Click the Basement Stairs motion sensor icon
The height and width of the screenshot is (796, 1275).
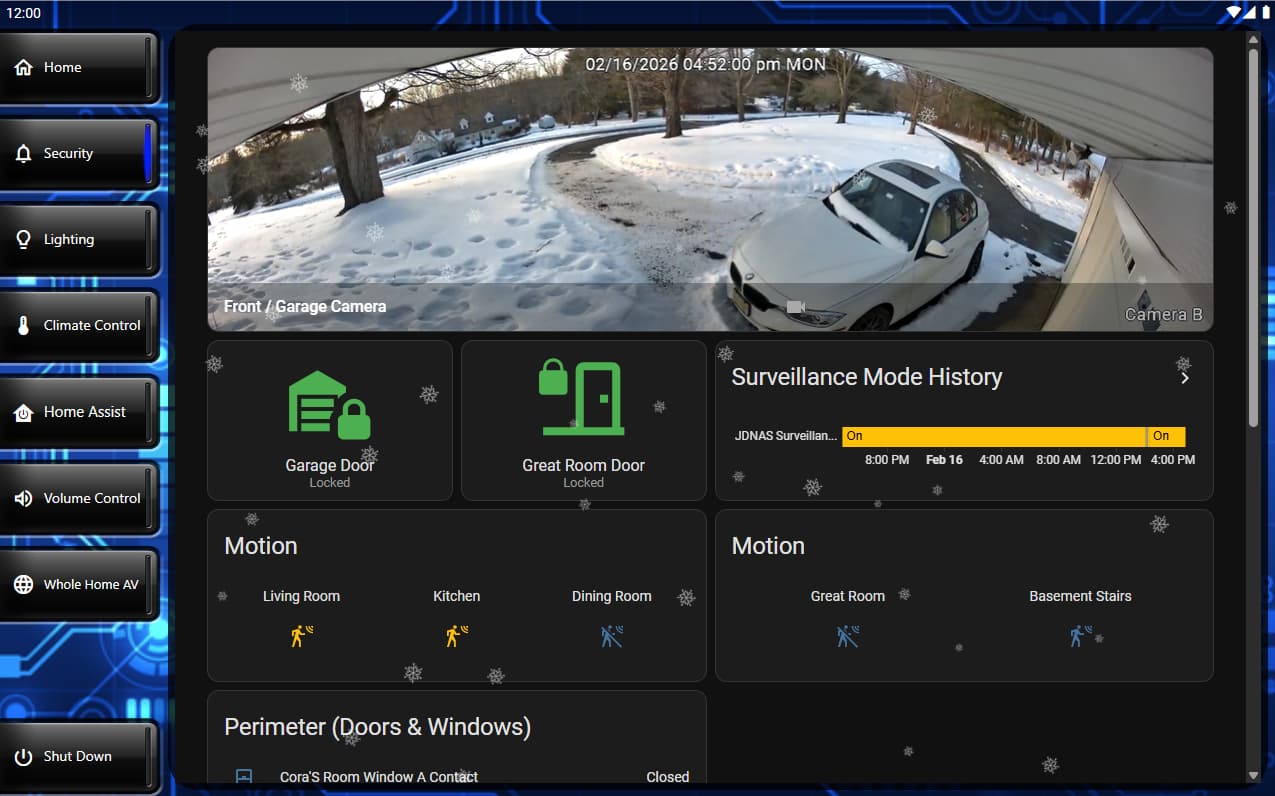[x=1080, y=636]
